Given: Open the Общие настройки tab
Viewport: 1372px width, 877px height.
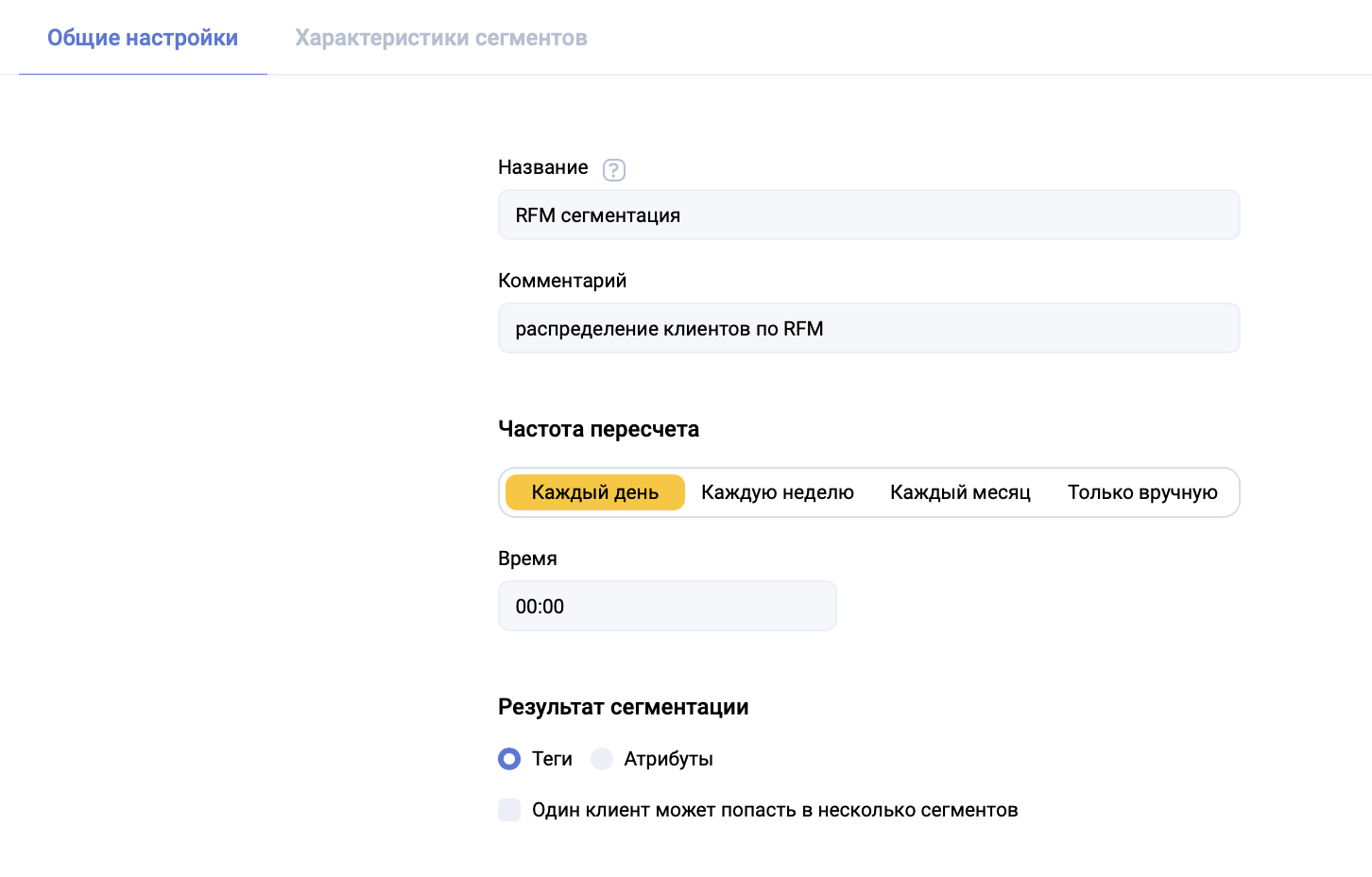Looking at the screenshot, I should pyautogui.click(x=143, y=38).
